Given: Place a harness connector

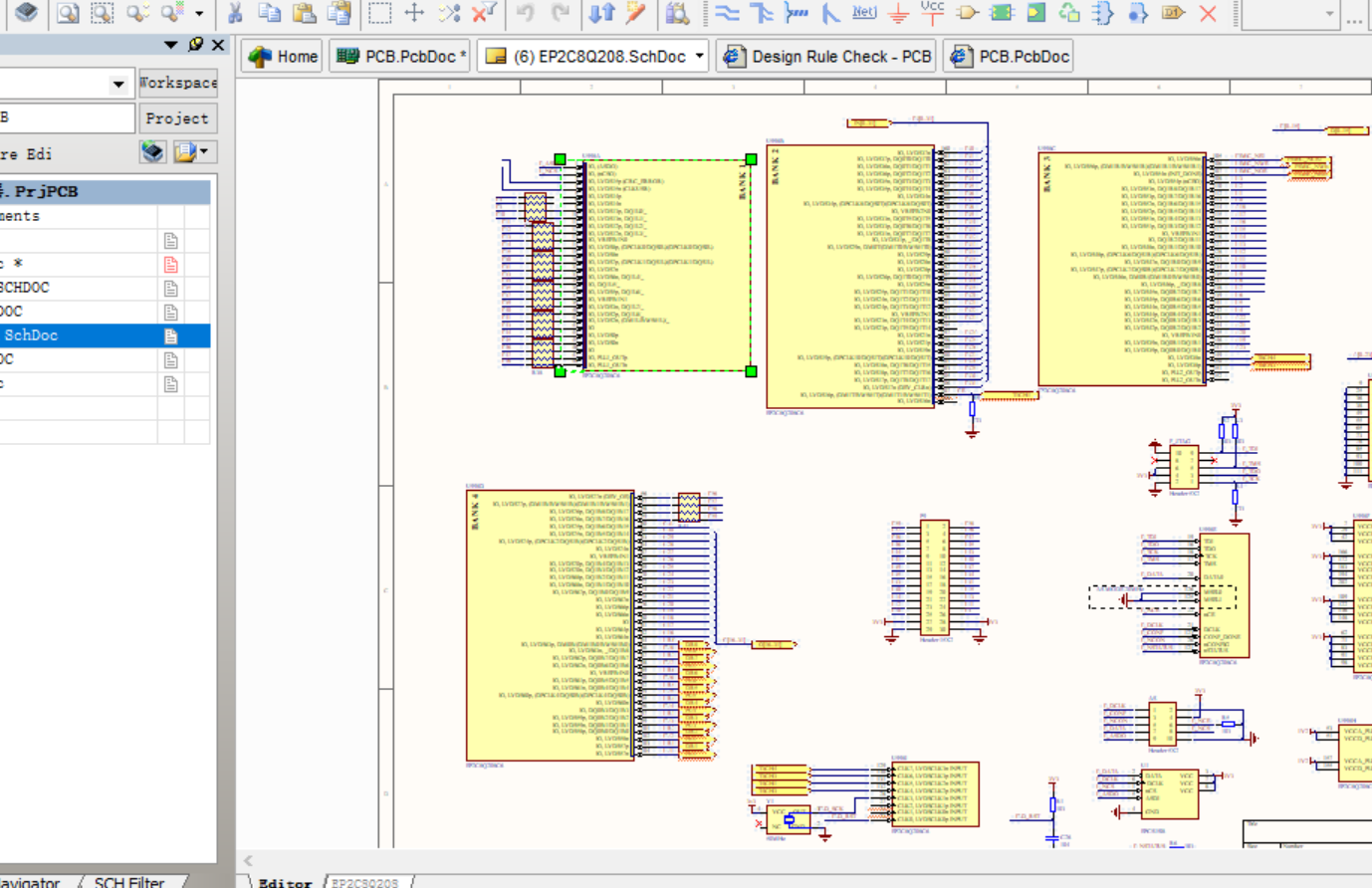Looking at the screenshot, I should click(1103, 13).
